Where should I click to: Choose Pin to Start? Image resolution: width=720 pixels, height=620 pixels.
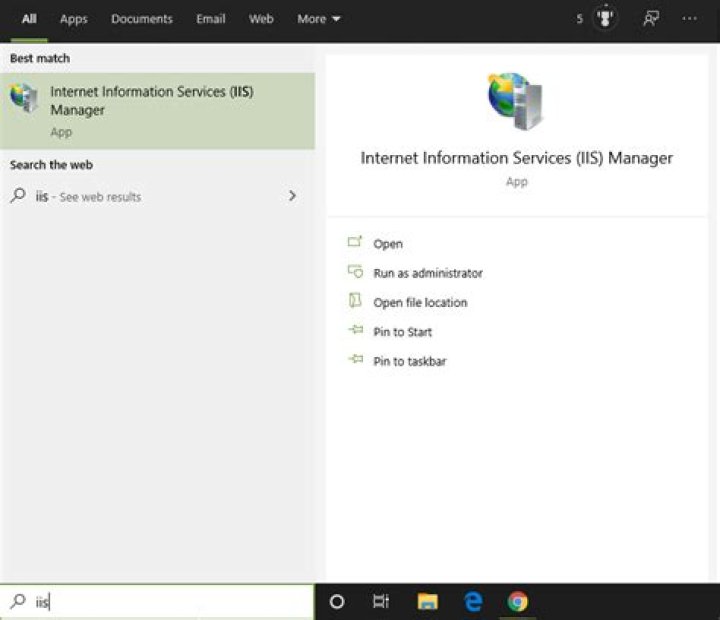pyautogui.click(x=403, y=332)
